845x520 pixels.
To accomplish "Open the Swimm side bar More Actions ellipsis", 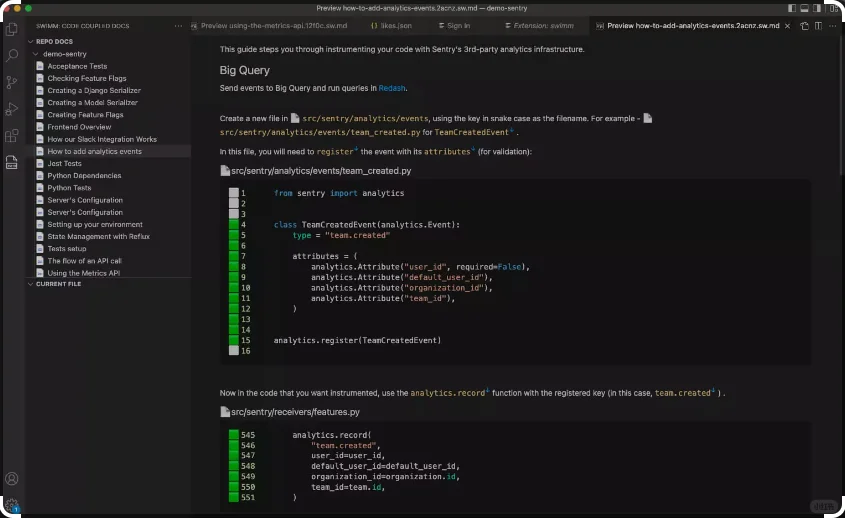I will pos(178,26).
